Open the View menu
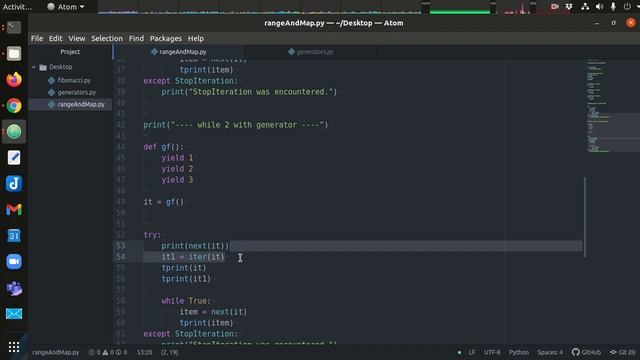This screenshot has height=360, width=640. [x=77, y=38]
